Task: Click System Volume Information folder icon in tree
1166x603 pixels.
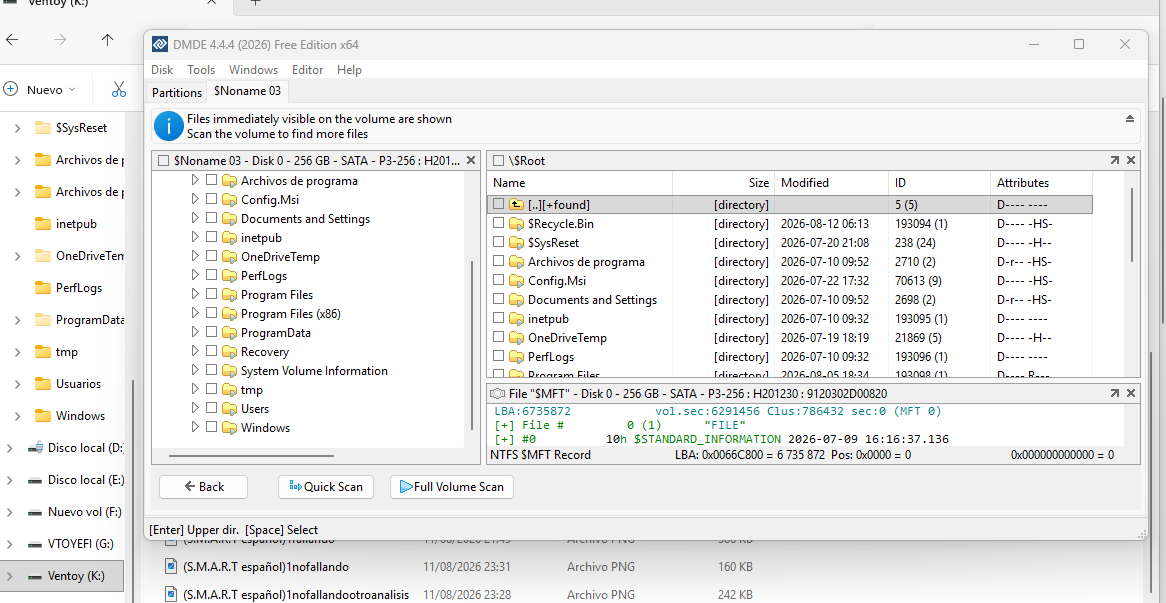Action: 229,371
